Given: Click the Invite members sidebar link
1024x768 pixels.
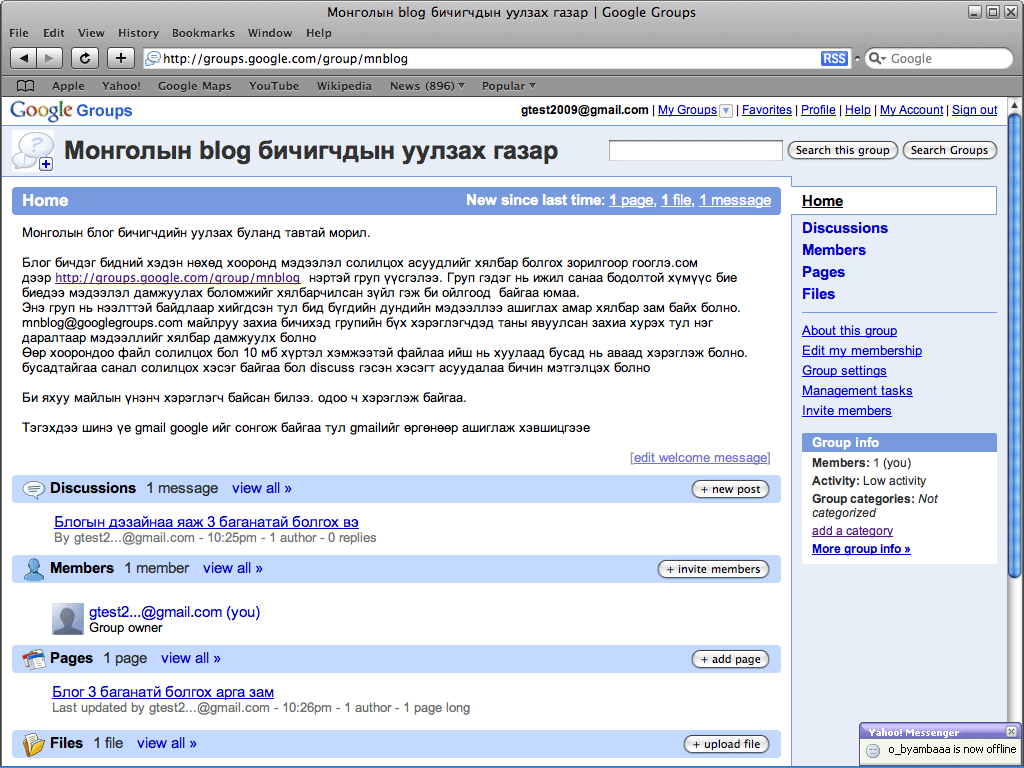Looking at the screenshot, I should click(x=846, y=411).
